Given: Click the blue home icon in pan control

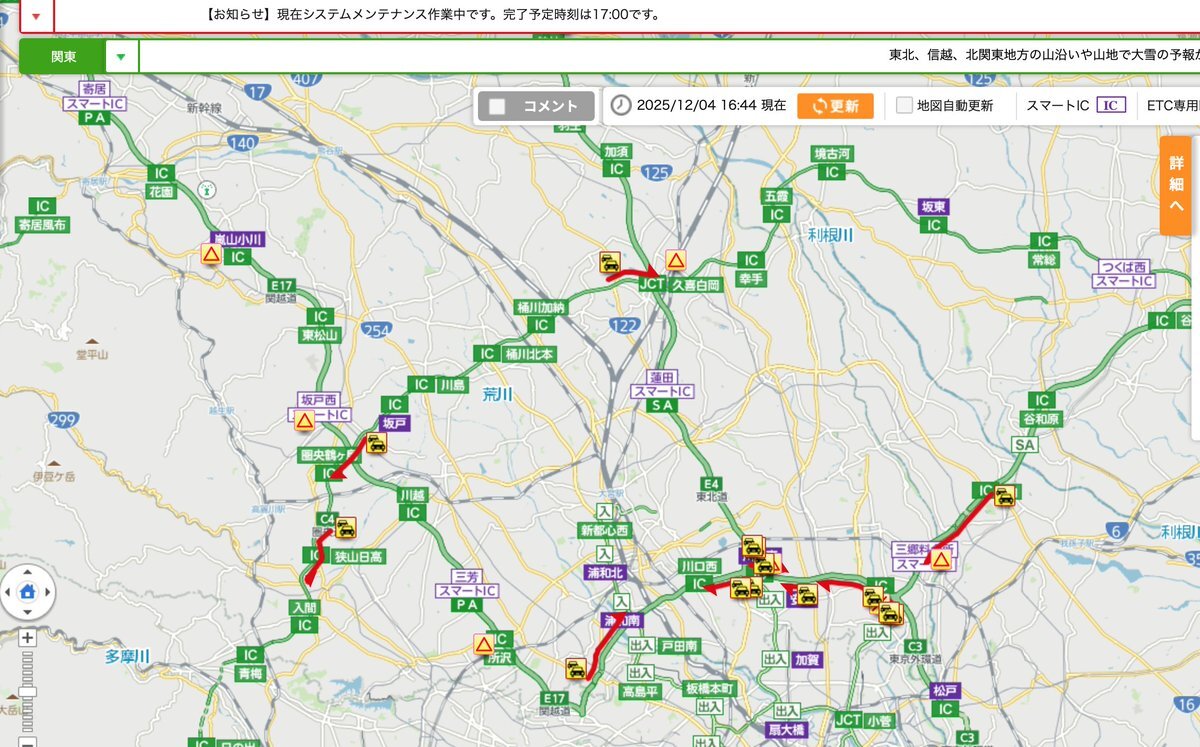Looking at the screenshot, I should pos(27,591).
